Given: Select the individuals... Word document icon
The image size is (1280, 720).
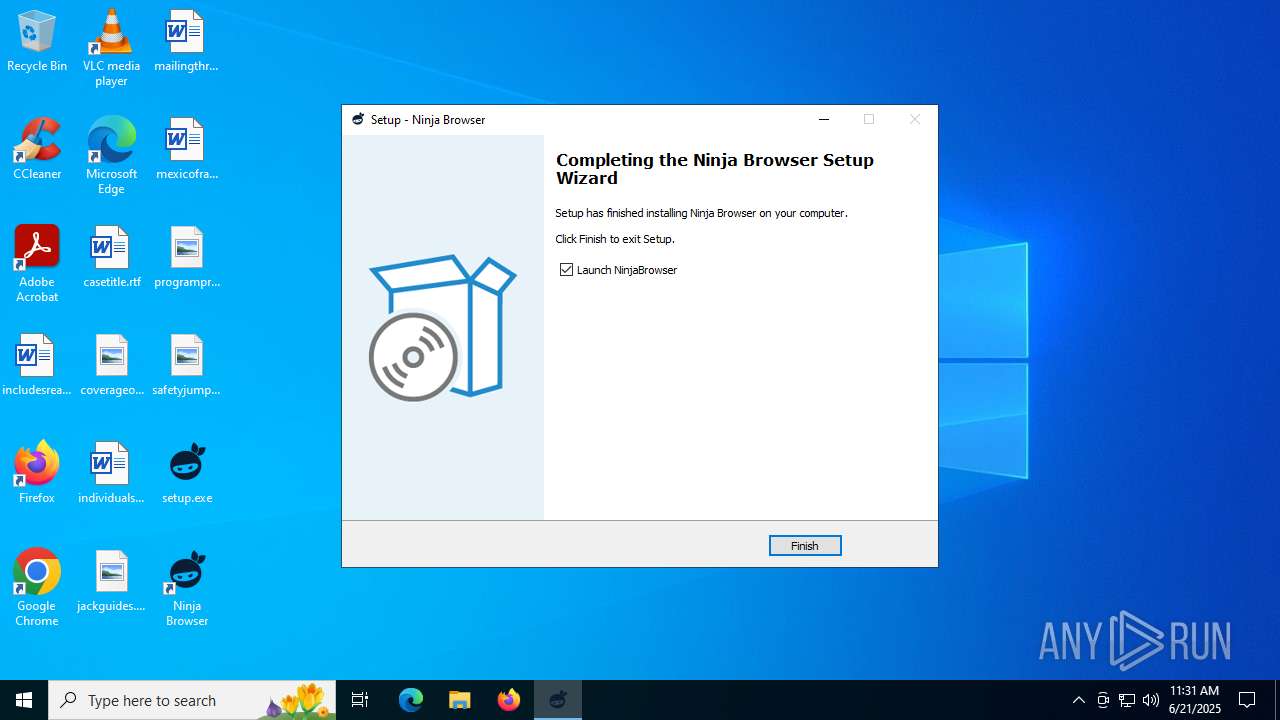Looking at the screenshot, I should (111, 473).
